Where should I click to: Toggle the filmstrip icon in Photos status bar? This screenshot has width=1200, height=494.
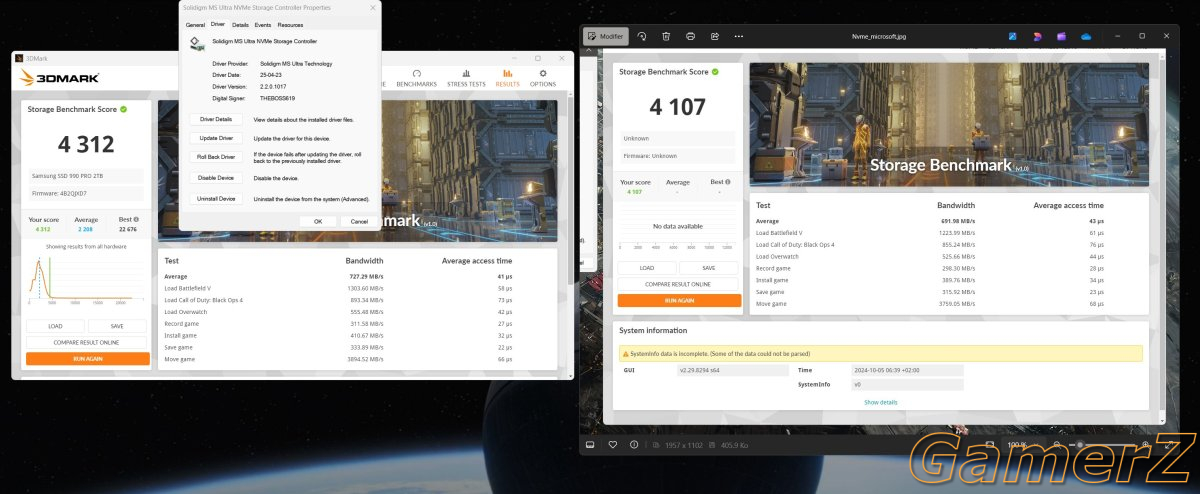coord(590,444)
